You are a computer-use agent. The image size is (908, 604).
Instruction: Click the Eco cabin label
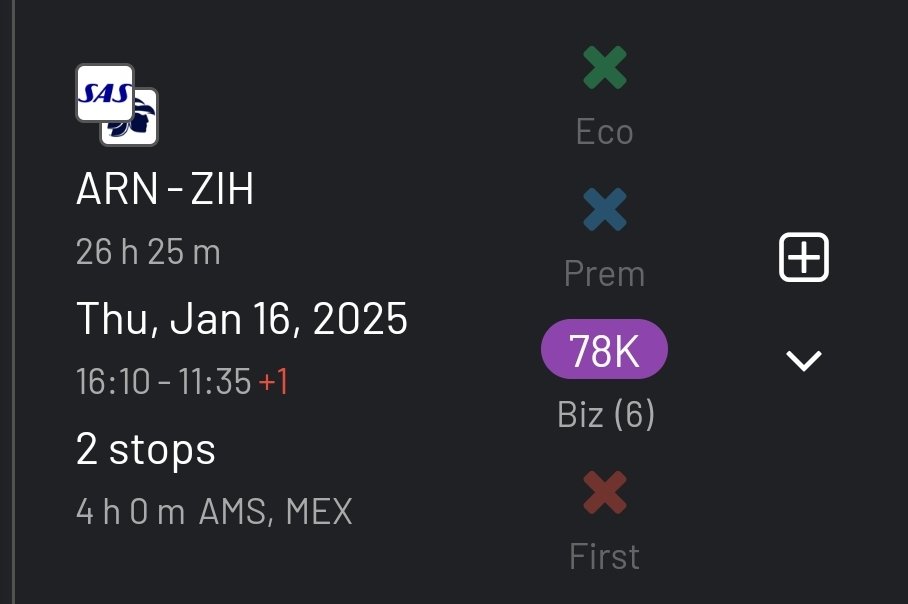point(605,132)
